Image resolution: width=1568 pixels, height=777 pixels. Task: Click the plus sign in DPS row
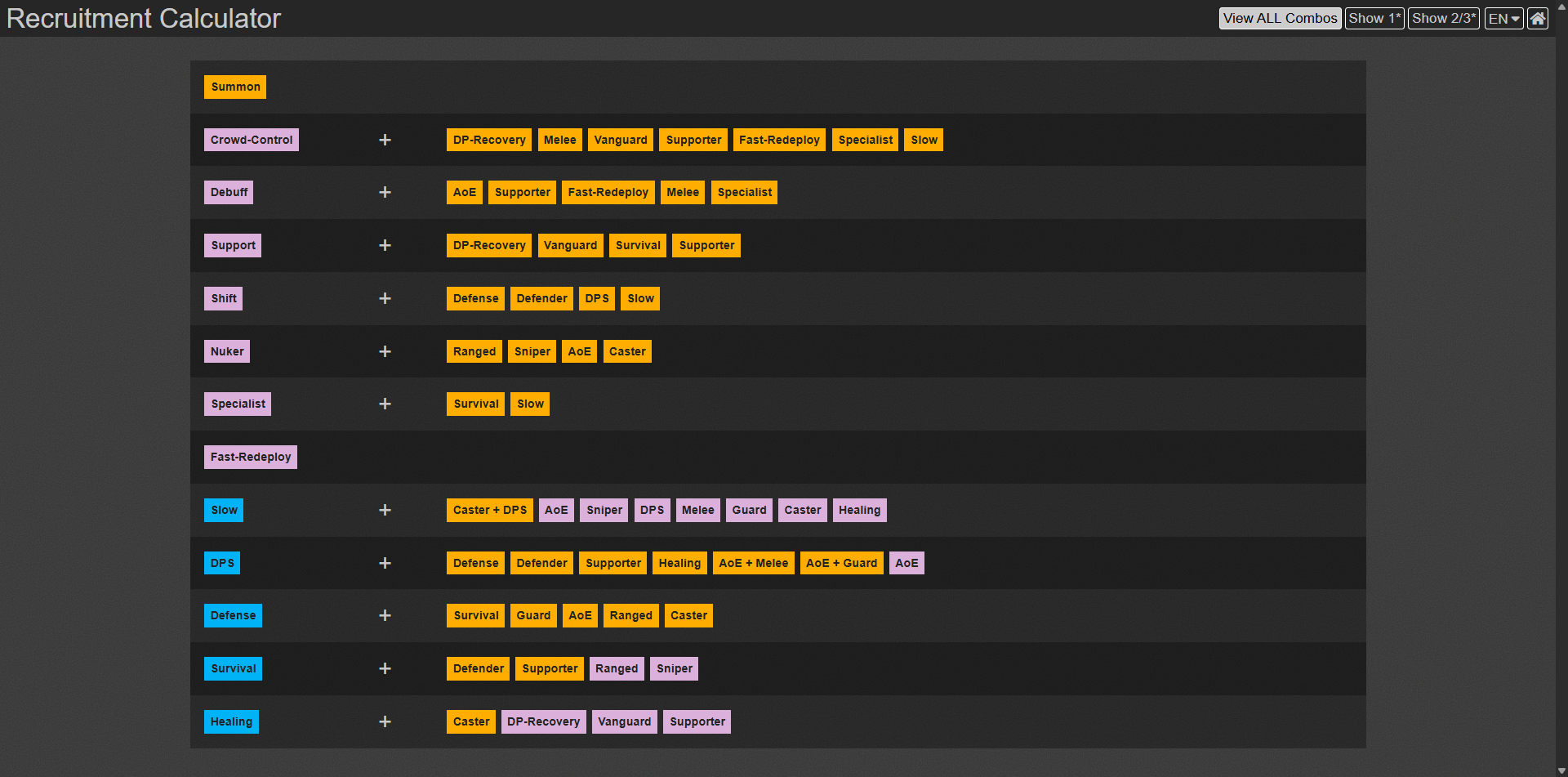(385, 563)
